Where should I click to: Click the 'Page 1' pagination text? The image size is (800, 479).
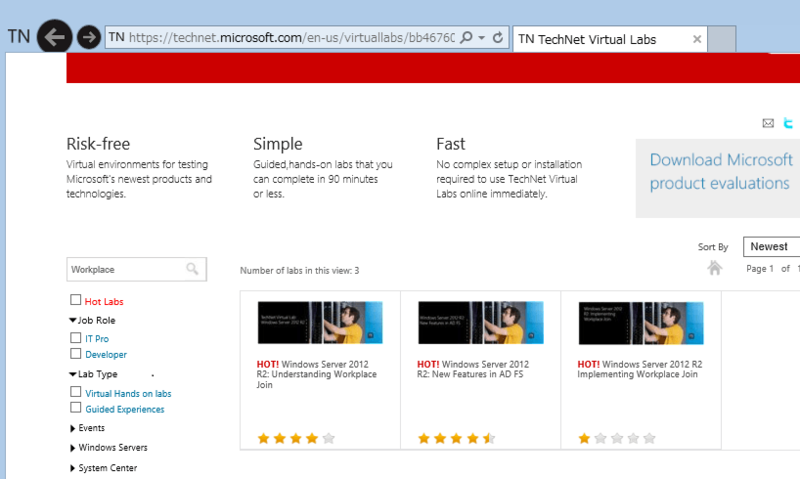point(760,268)
